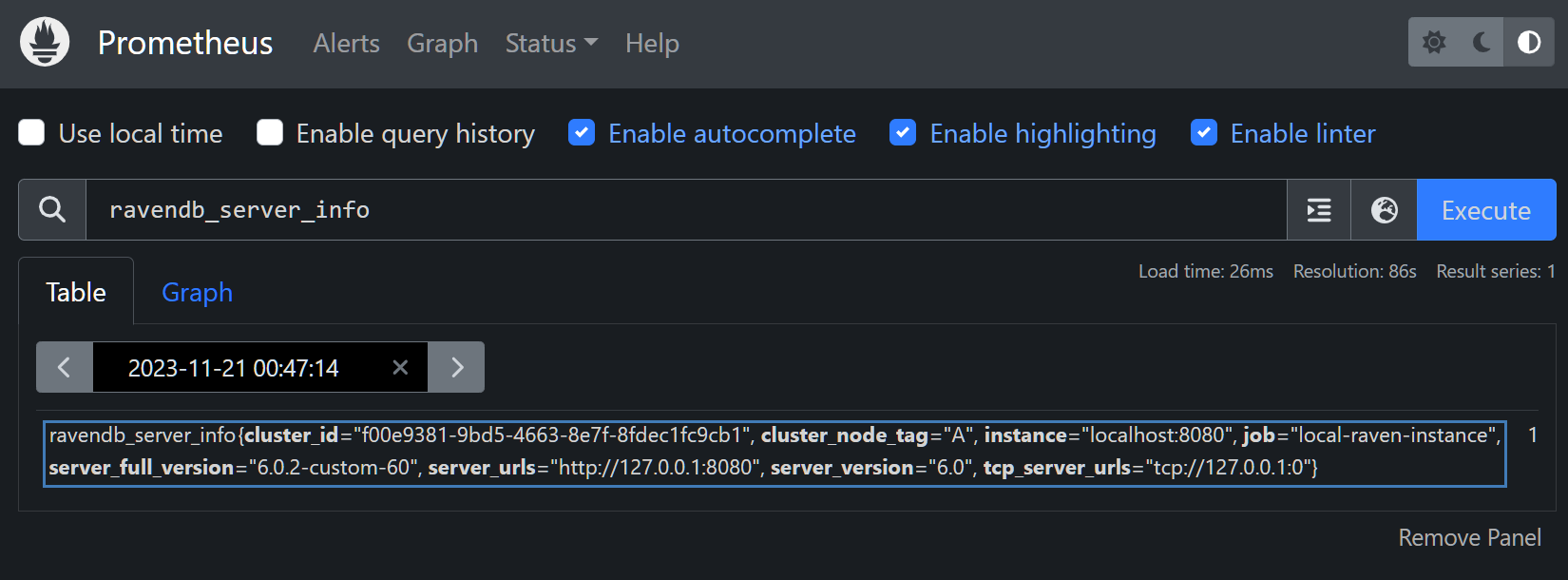Disable the linter checkbox

[1204, 133]
